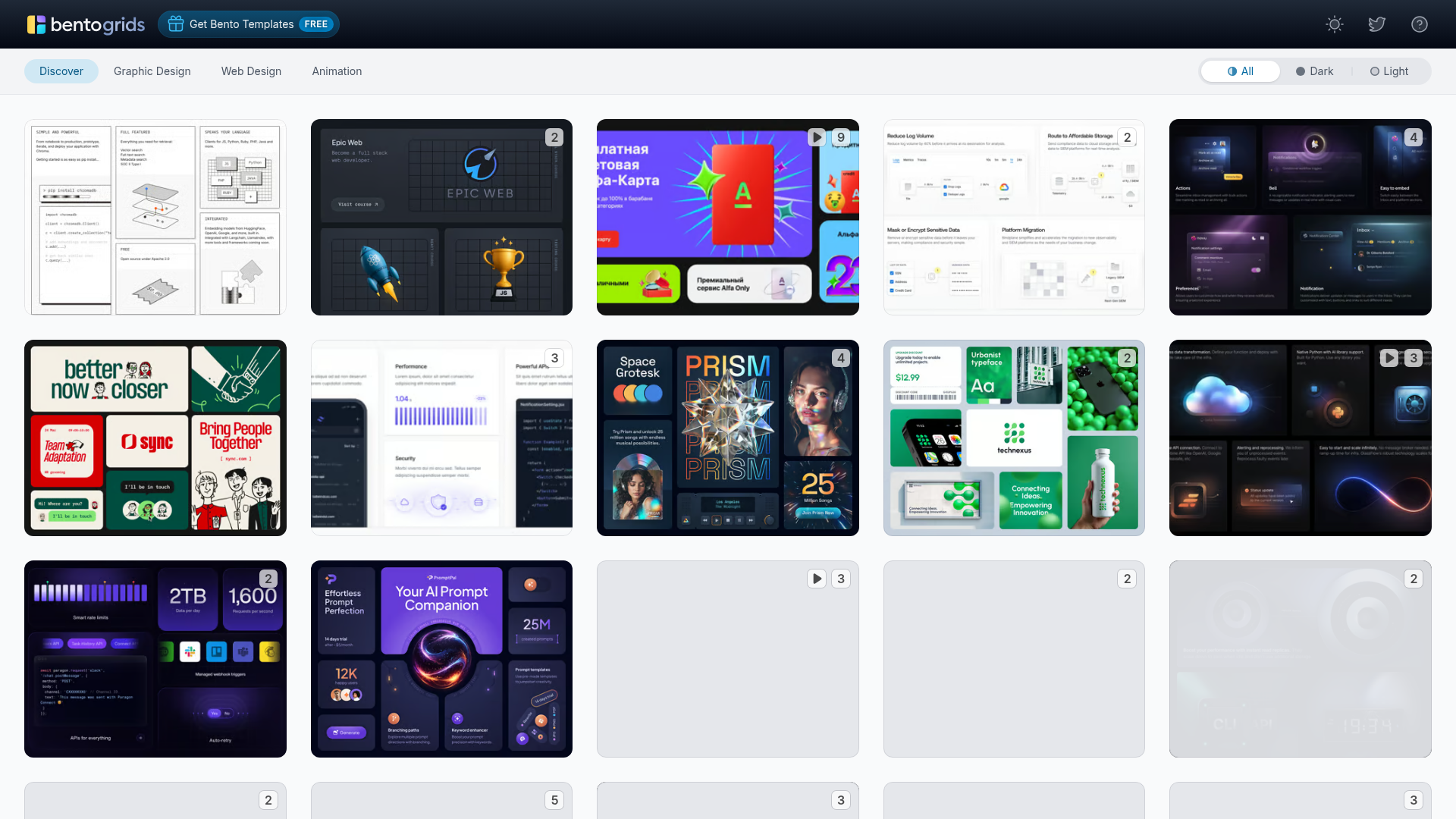The image size is (1456, 819).
Task: Filter by Dark theme
Action: click(x=1314, y=71)
